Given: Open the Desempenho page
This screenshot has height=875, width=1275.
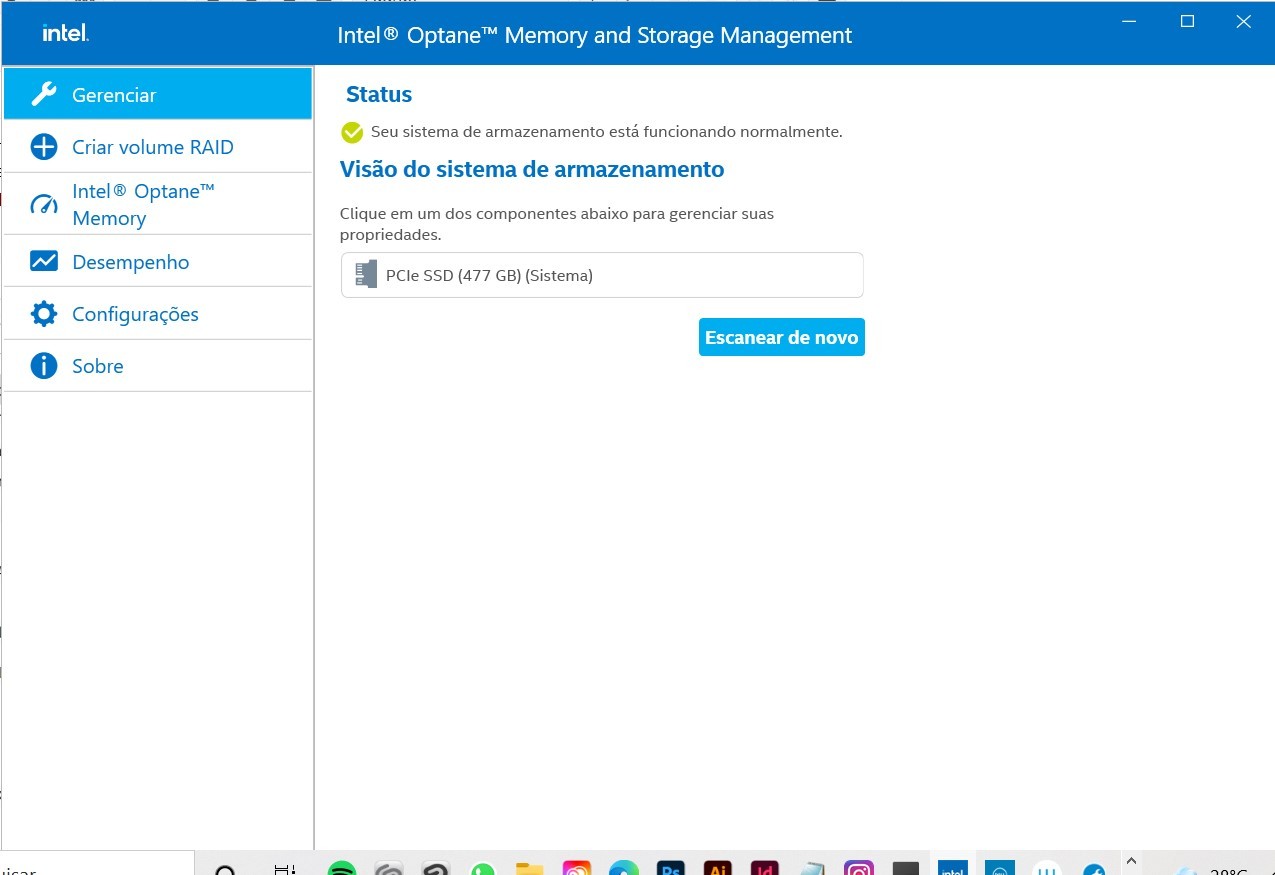Looking at the screenshot, I should coord(158,262).
